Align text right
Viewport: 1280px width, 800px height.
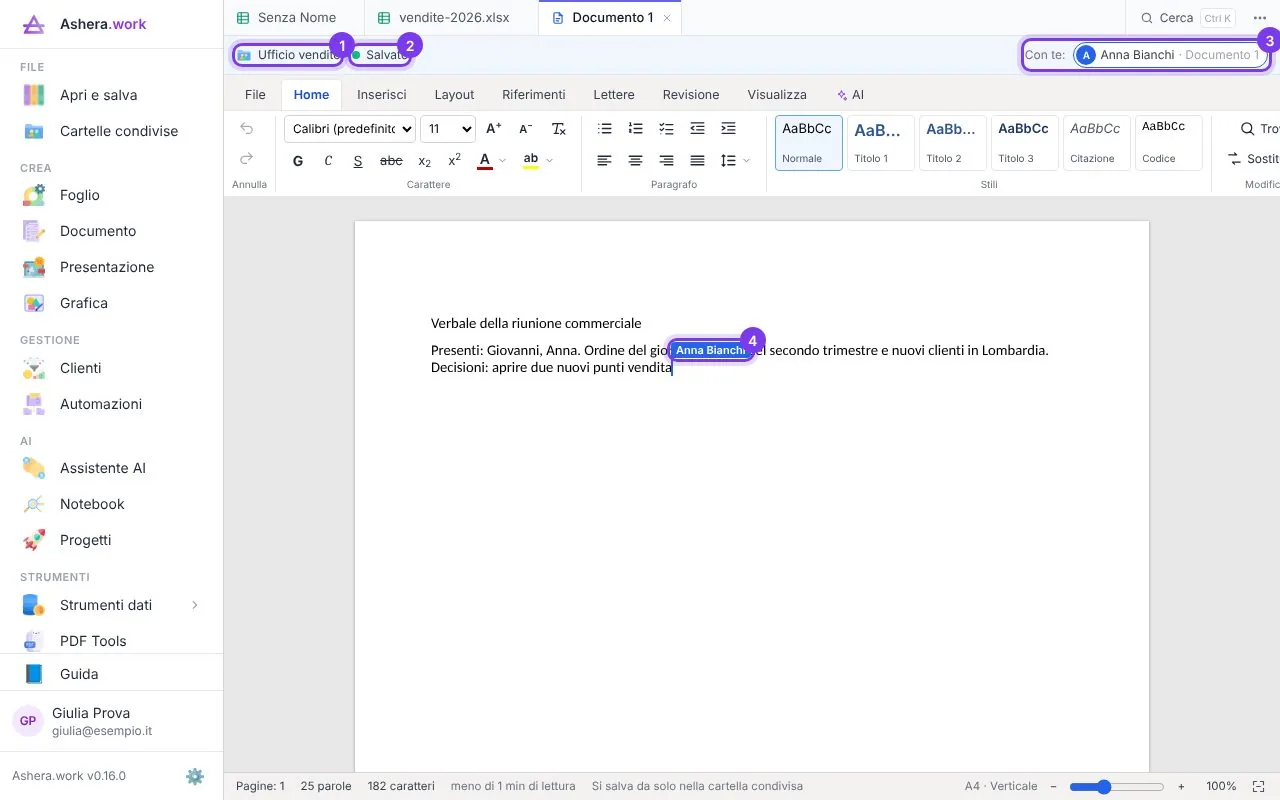click(x=666, y=160)
